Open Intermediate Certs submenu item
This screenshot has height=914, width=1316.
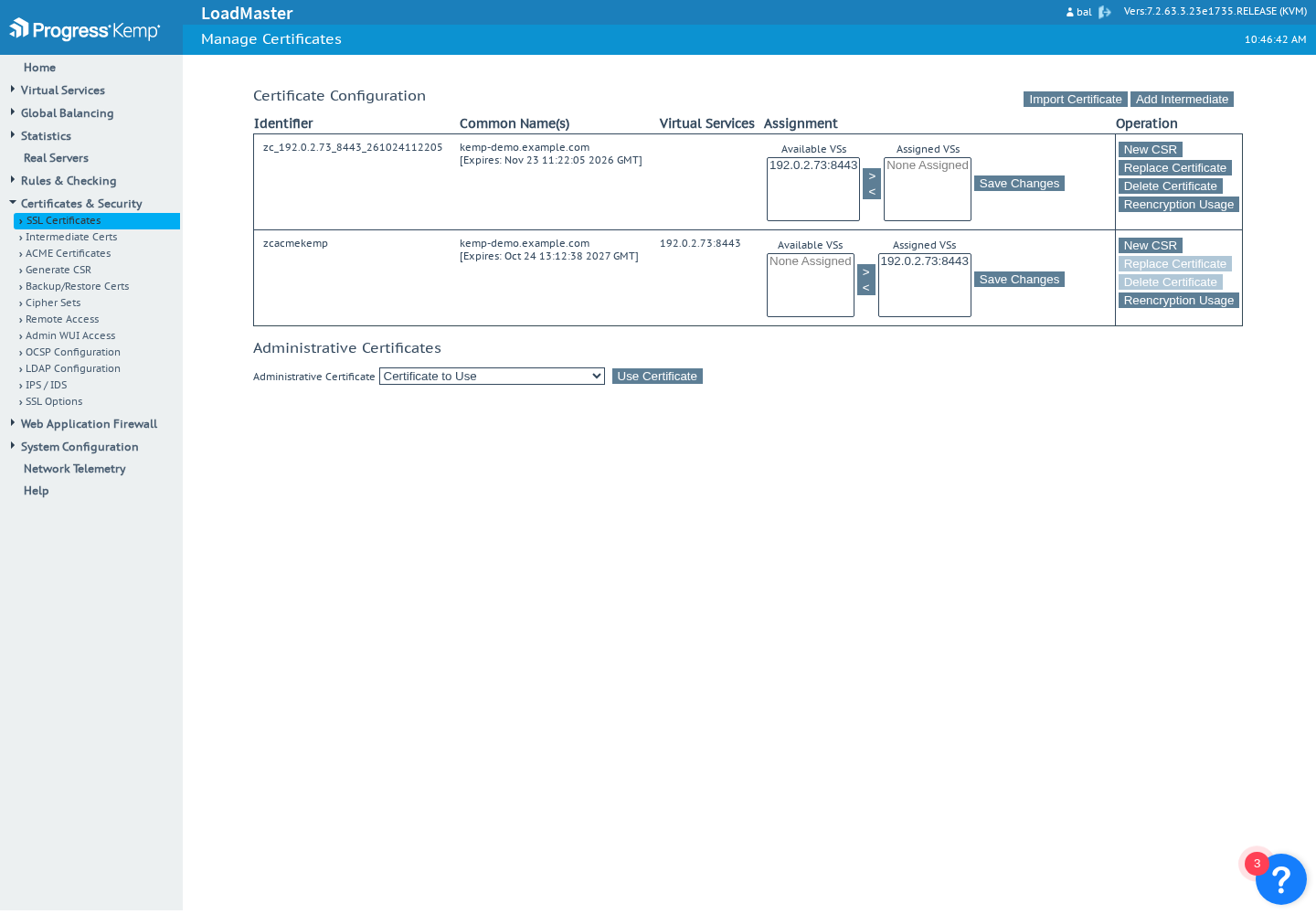pyautogui.click(x=71, y=238)
